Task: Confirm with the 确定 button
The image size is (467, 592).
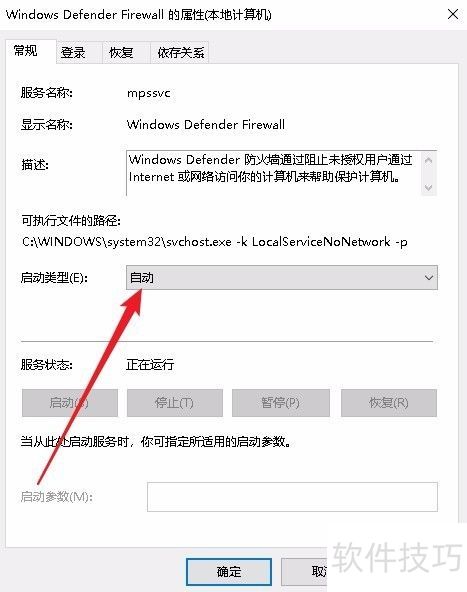Action: (x=229, y=572)
